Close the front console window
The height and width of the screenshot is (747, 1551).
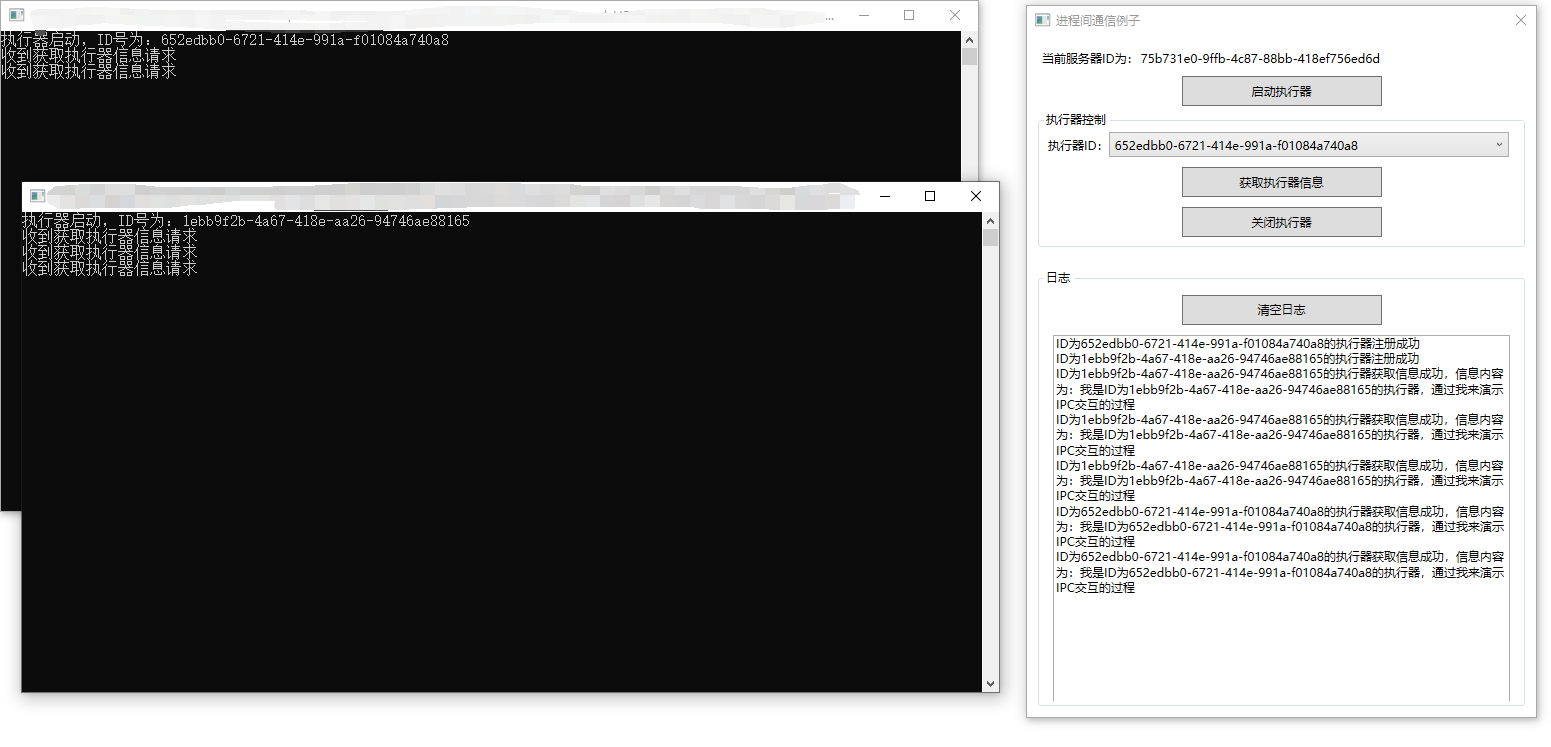(x=976, y=196)
